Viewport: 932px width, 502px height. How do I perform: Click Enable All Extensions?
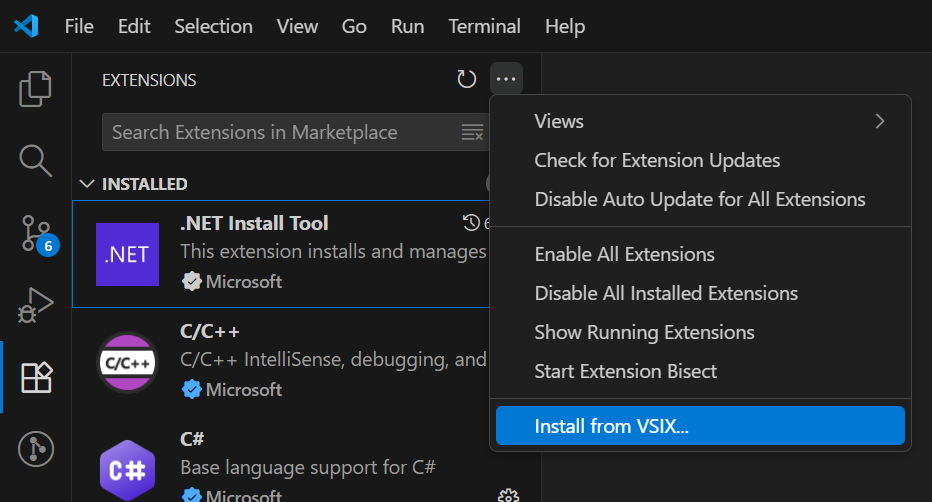click(624, 254)
